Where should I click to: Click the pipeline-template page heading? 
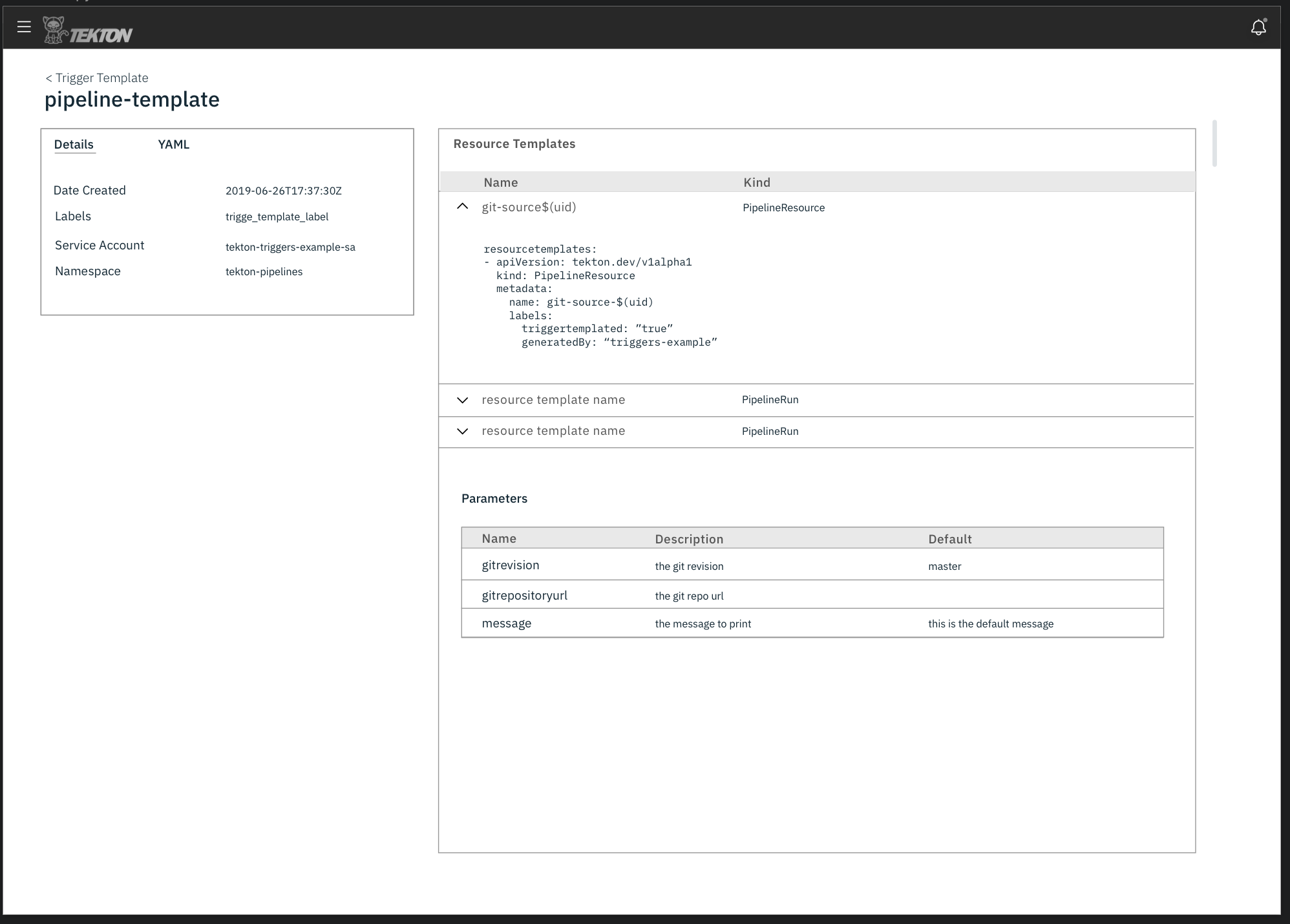[x=131, y=100]
